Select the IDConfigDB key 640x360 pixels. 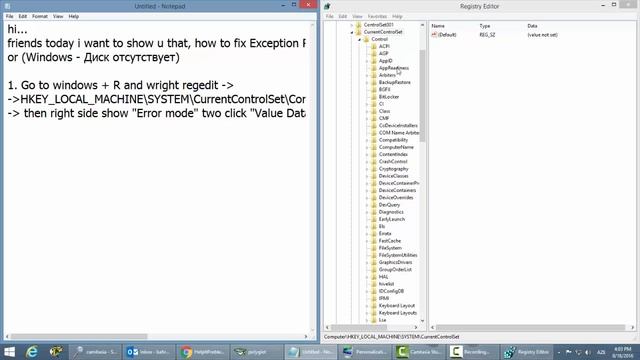pos(391,291)
